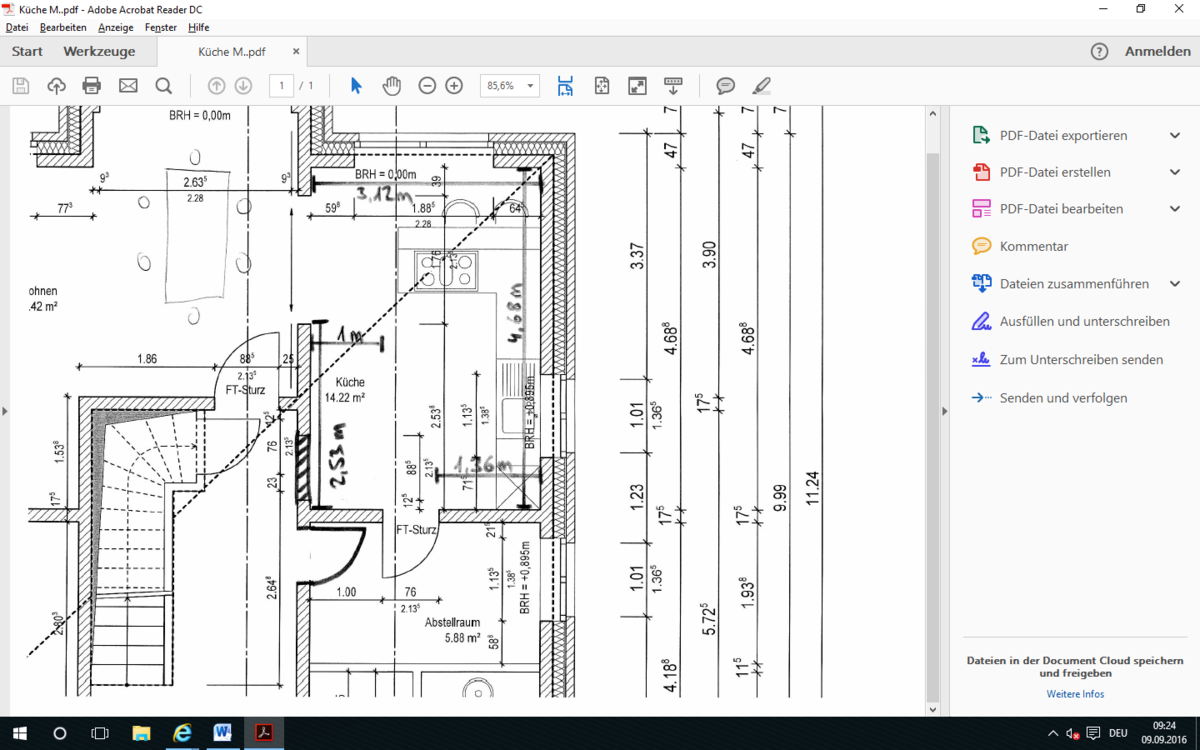Select the hand pan tool
The image size is (1200, 750).
391,86
